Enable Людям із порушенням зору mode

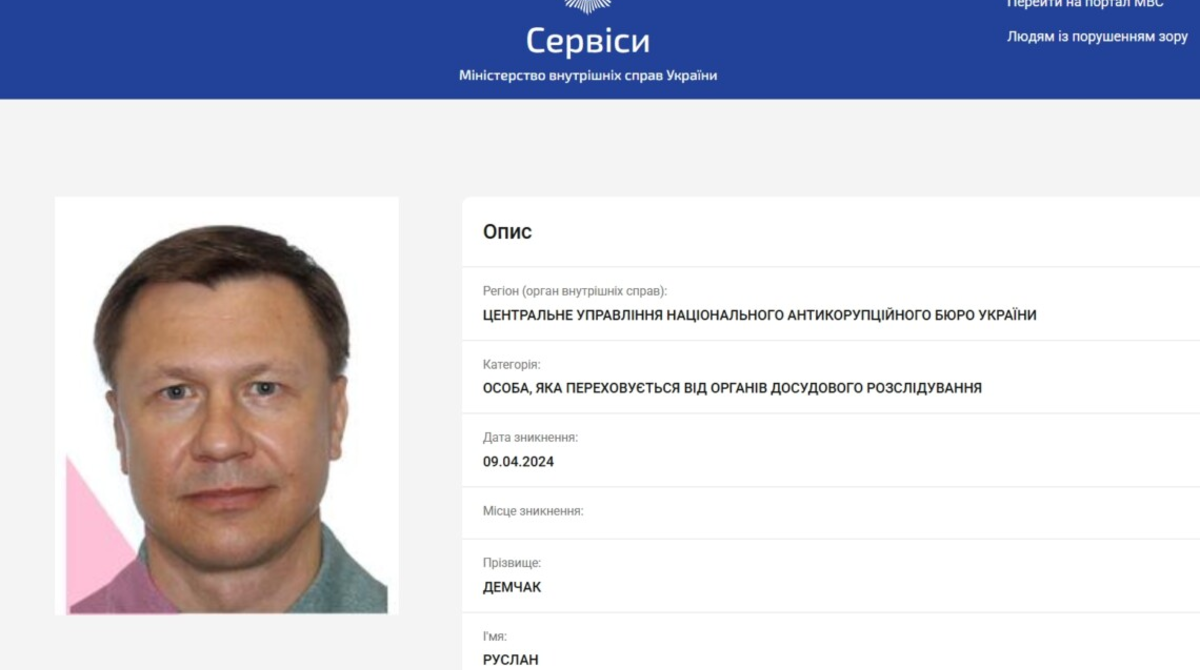[x=1097, y=37]
